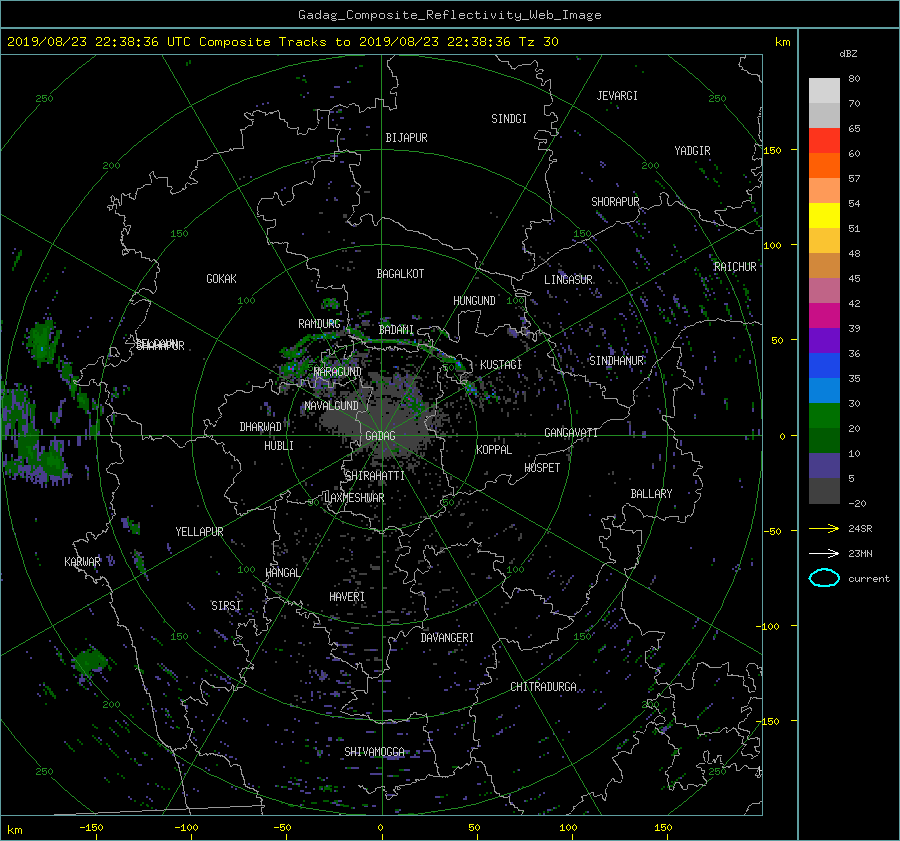The height and width of the screenshot is (841, 900).
Task: Click the SINDHANUR city label
Action: coord(616,361)
